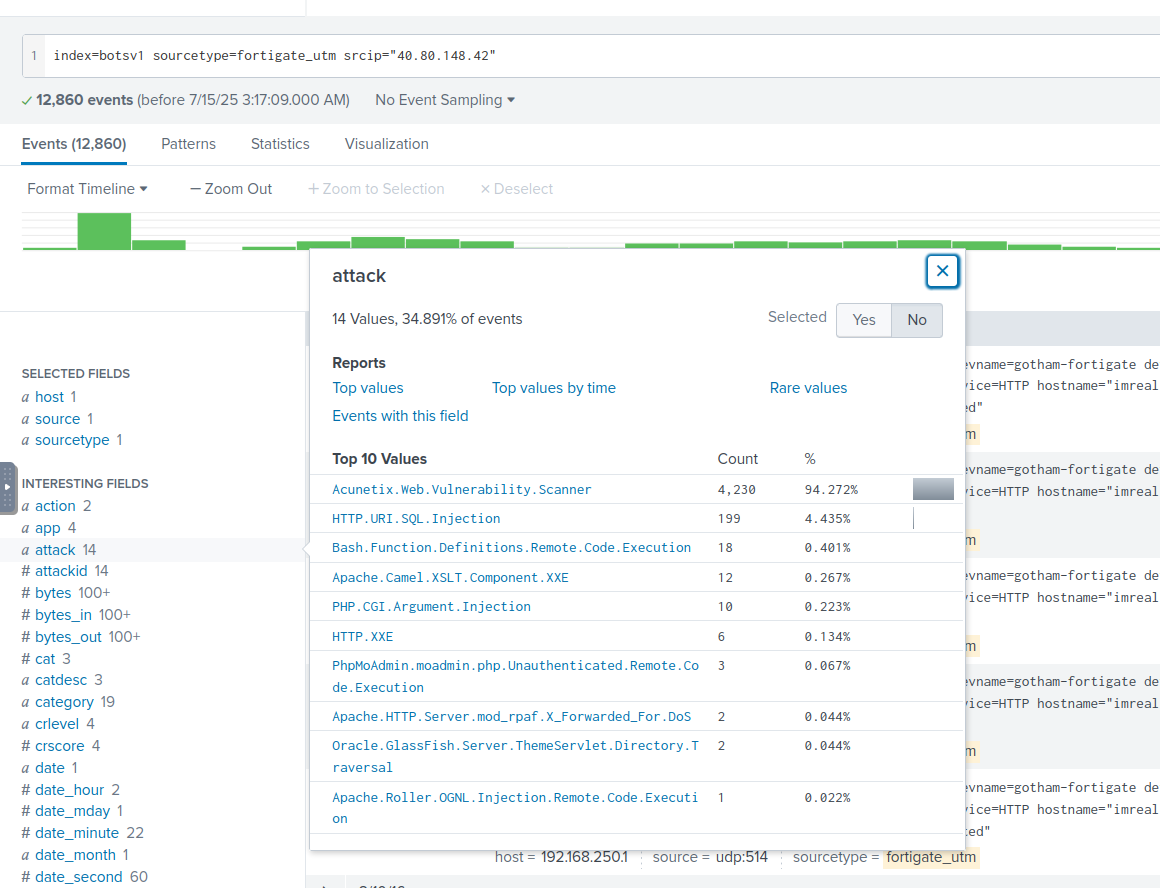Select Apache.Camel.XSLT.Component.XXE value

click(450, 577)
